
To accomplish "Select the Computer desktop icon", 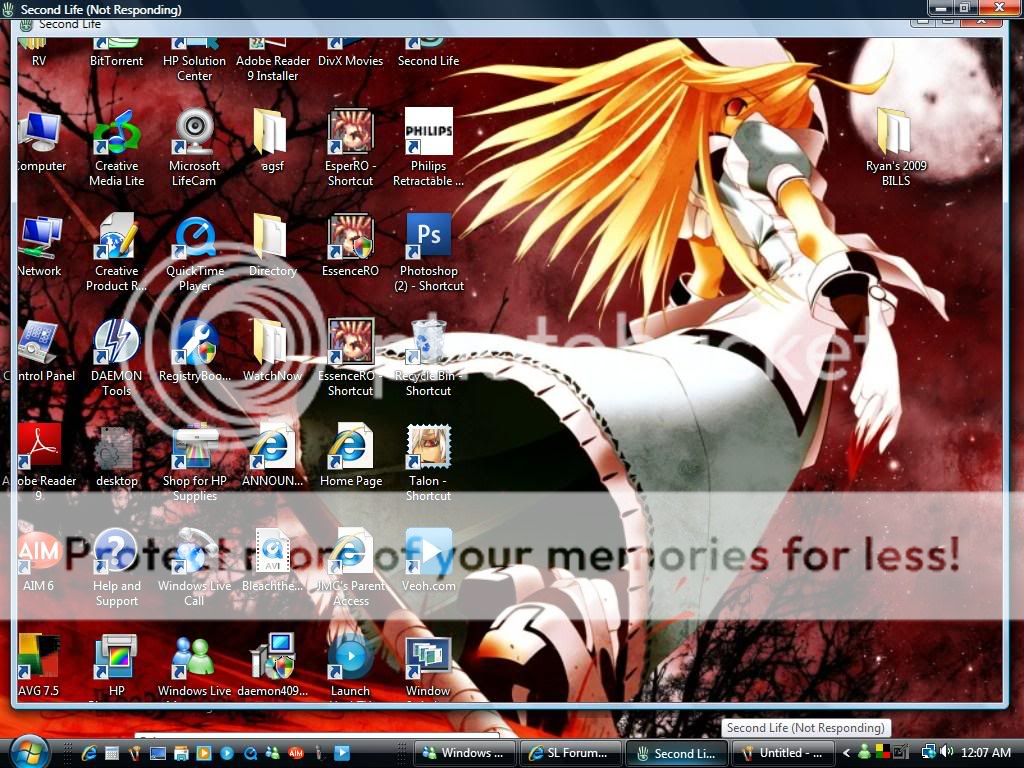I will (40, 142).
